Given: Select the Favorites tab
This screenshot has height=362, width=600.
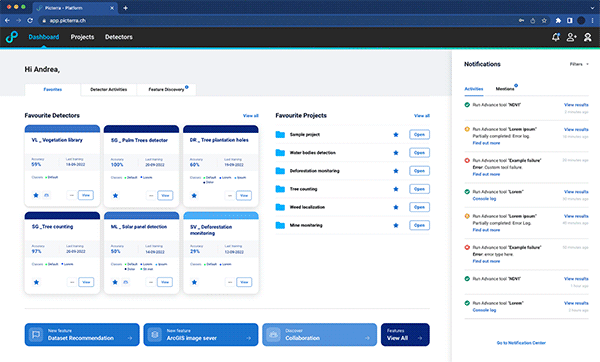Looking at the screenshot, I should point(53,90).
